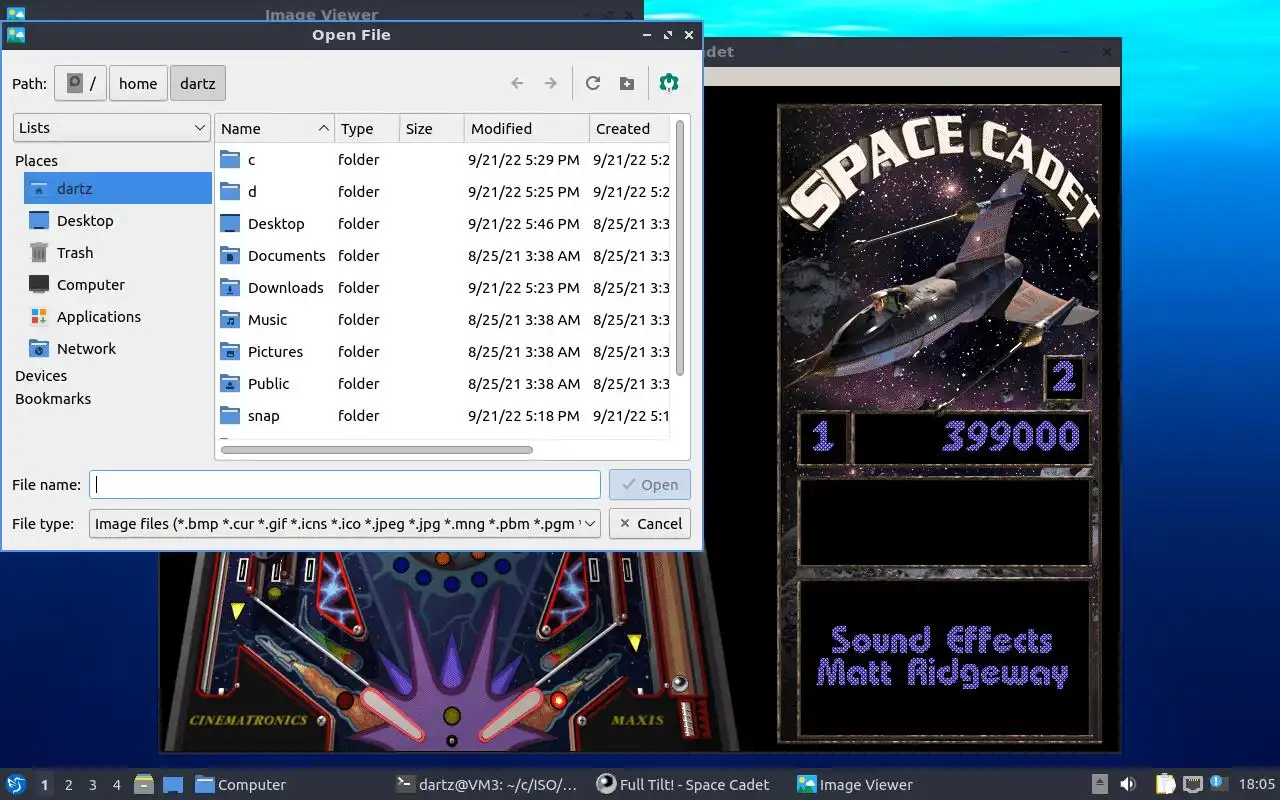The image size is (1280, 800).
Task: Focus the File name input field
Action: click(345, 485)
